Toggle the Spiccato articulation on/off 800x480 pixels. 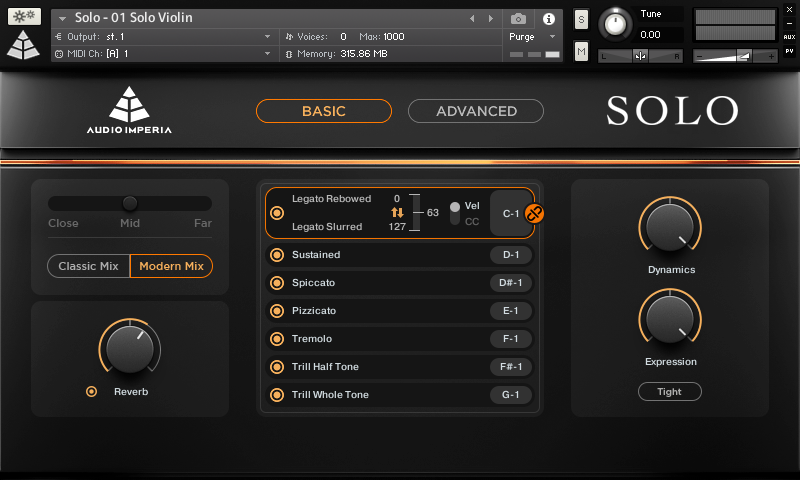click(277, 283)
